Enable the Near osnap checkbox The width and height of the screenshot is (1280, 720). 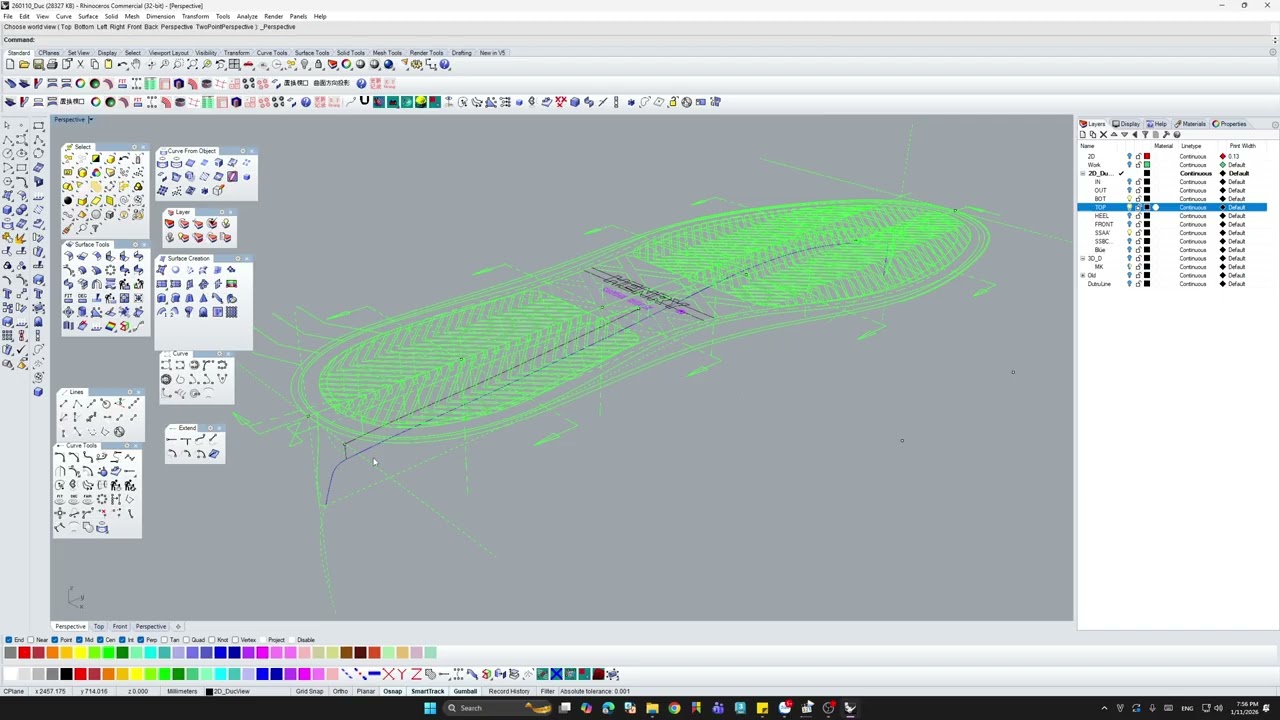click(x=31, y=640)
